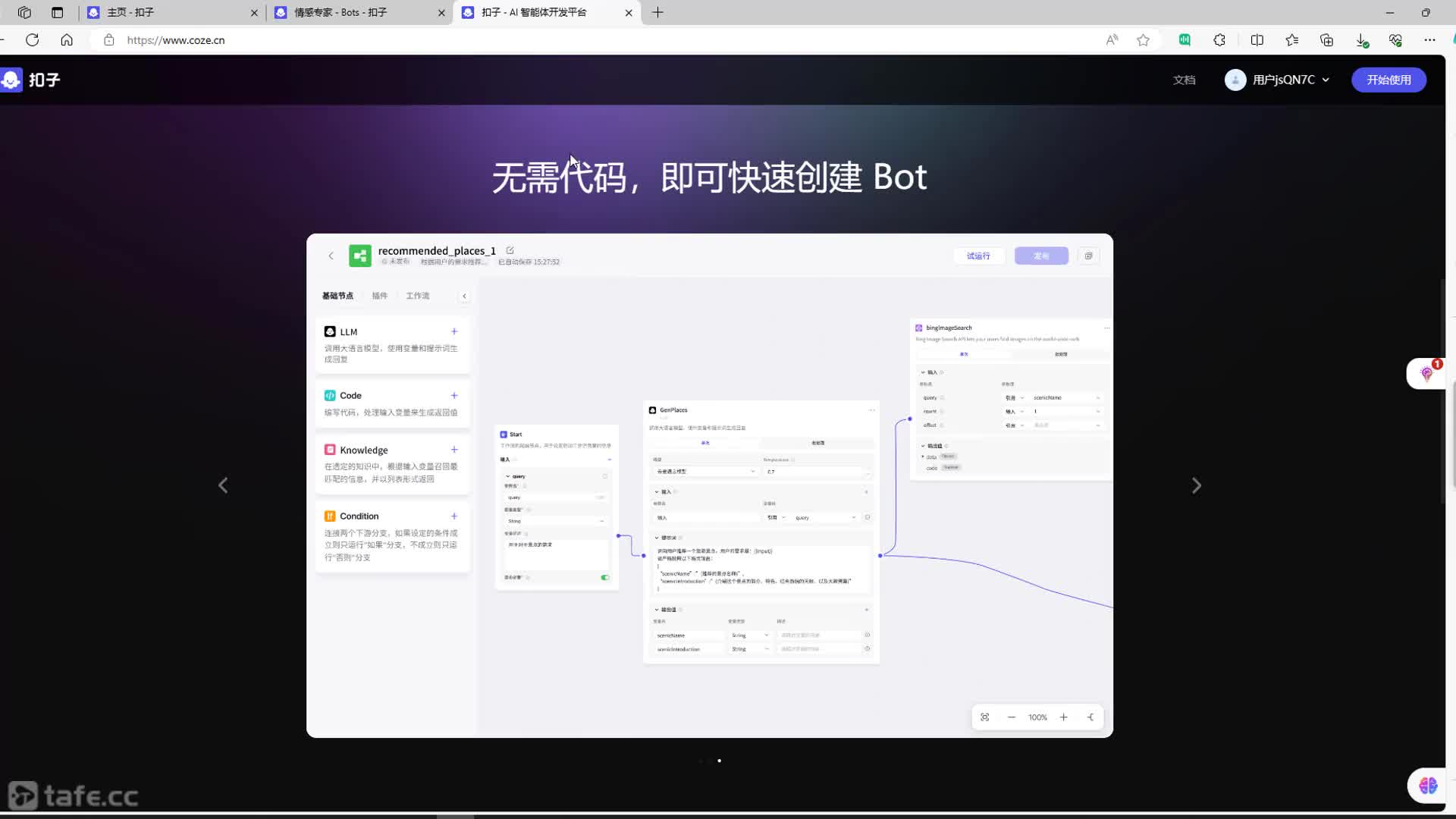Select the 插件 tab
Screen dimensions: 1456x819
(380, 296)
